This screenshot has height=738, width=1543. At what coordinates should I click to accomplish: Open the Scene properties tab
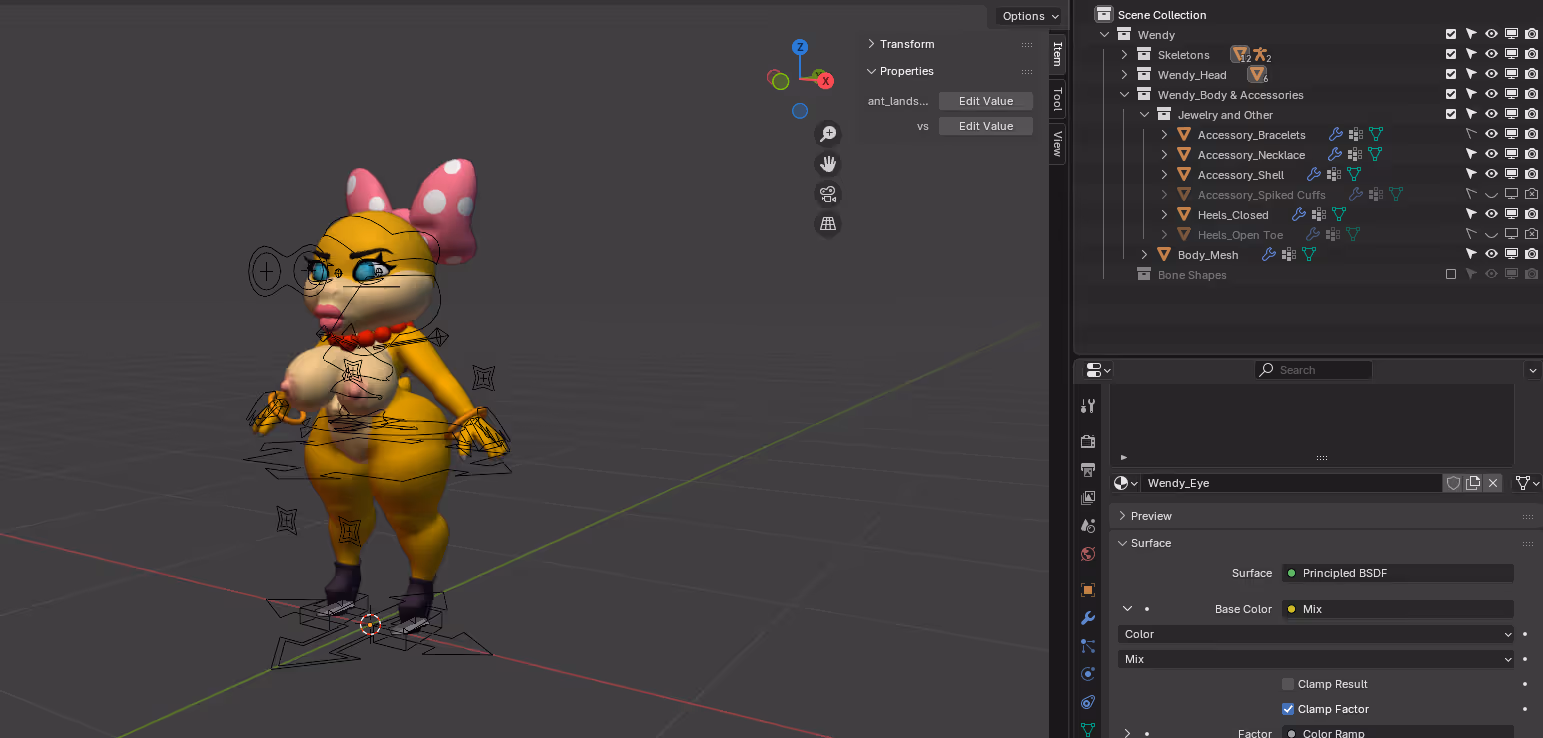click(x=1088, y=525)
